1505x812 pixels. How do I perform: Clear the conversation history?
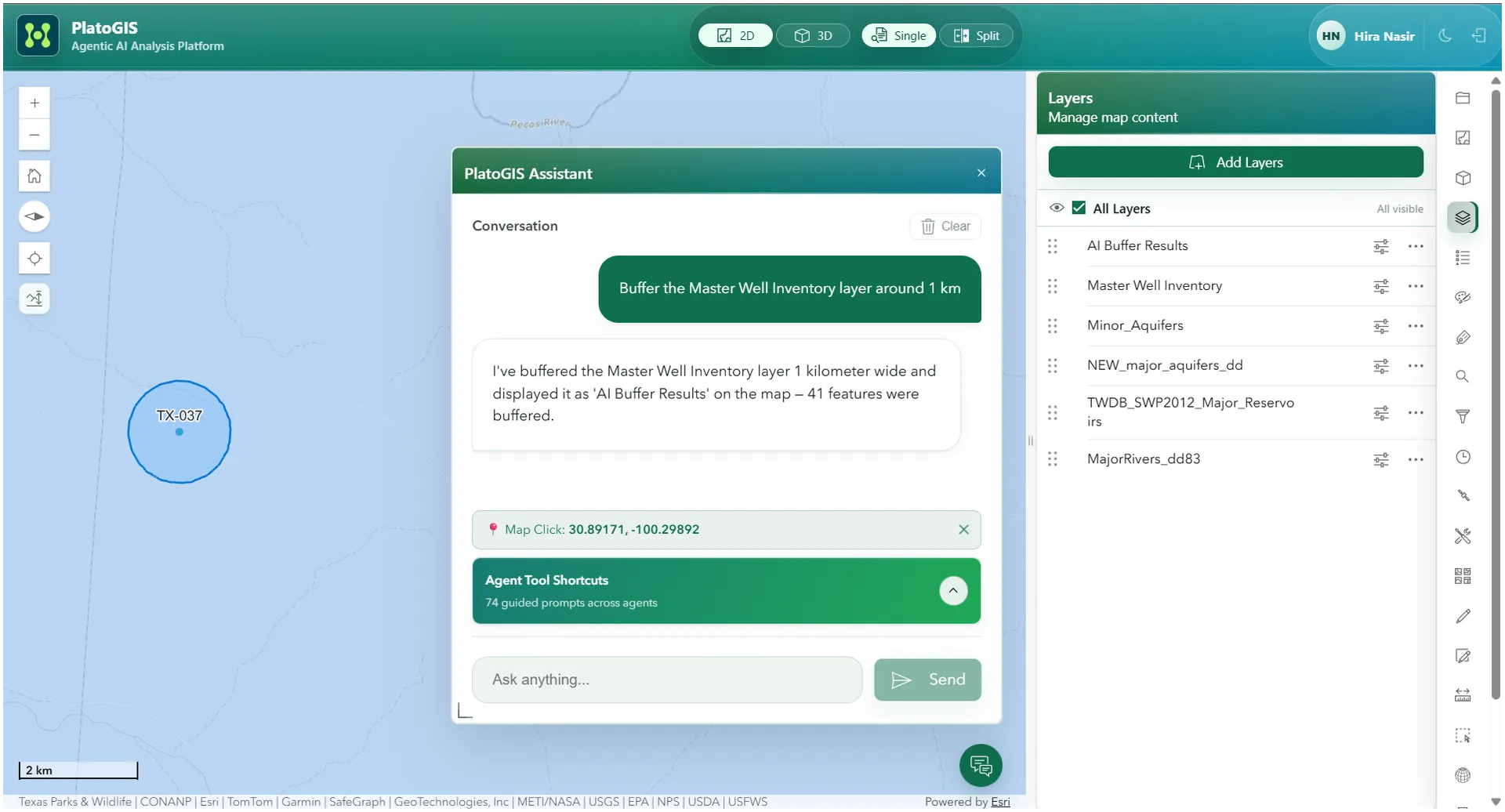click(945, 227)
